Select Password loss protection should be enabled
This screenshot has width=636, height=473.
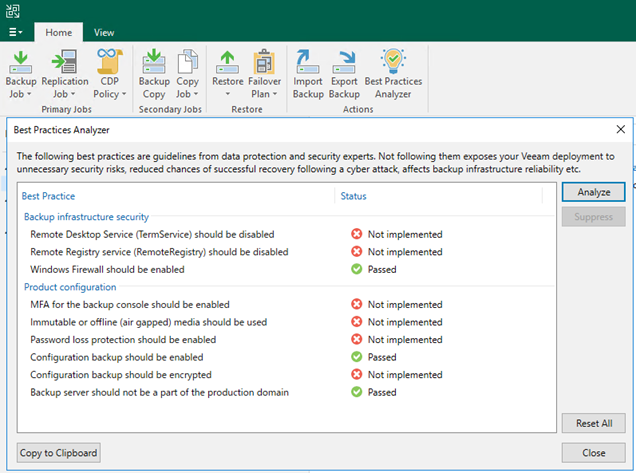[x=286, y=340]
